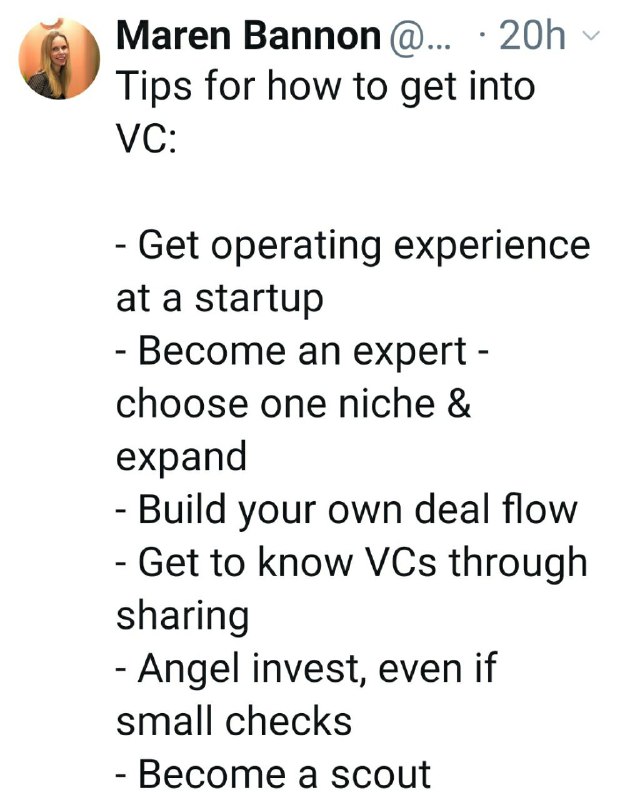Viewport: 620px width, 800px height.
Task: Select the 'Angel invest, even if' line
Action: [x=306, y=669]
